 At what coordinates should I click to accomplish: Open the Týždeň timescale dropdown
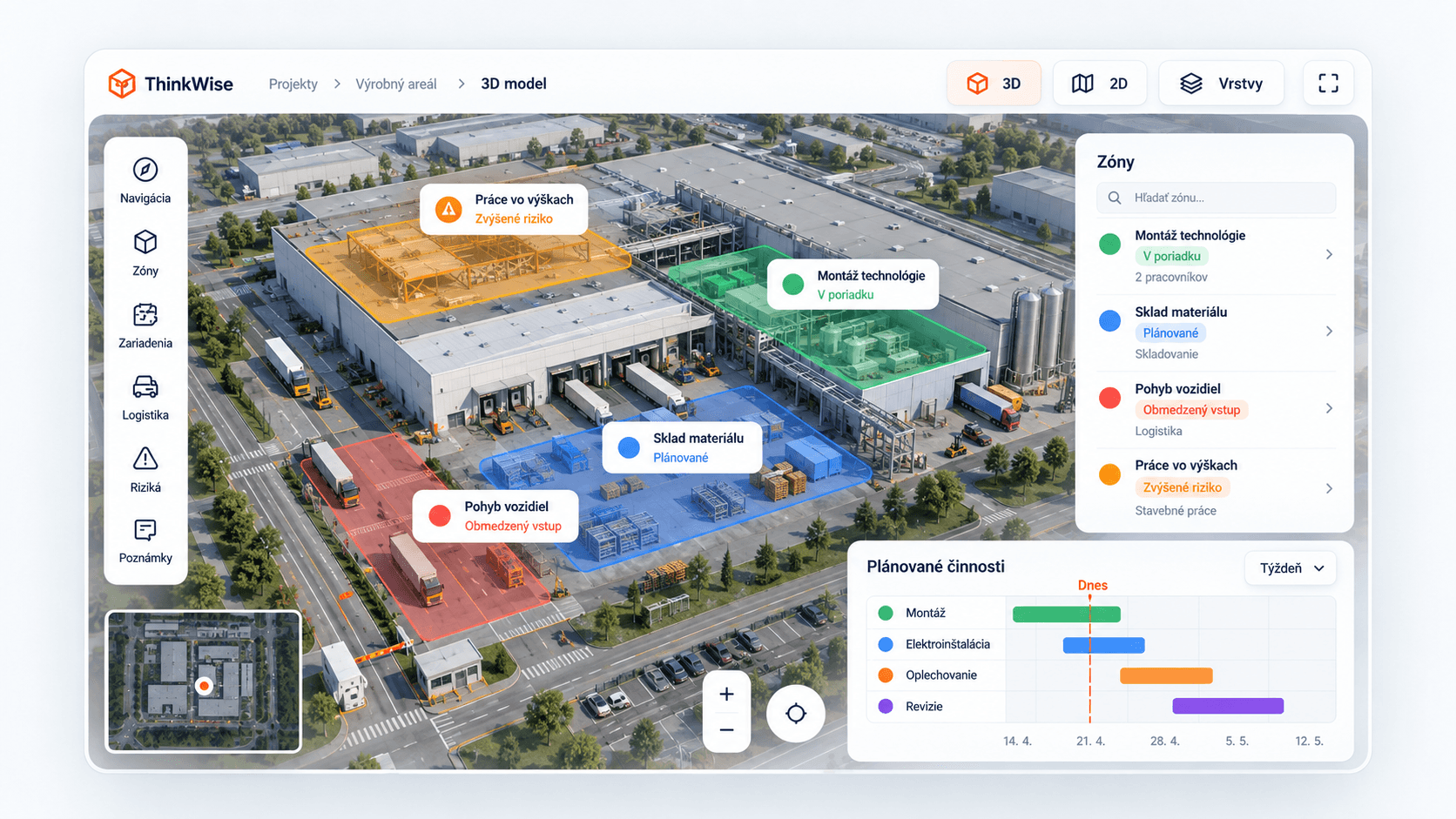[x=1291, y=568]
